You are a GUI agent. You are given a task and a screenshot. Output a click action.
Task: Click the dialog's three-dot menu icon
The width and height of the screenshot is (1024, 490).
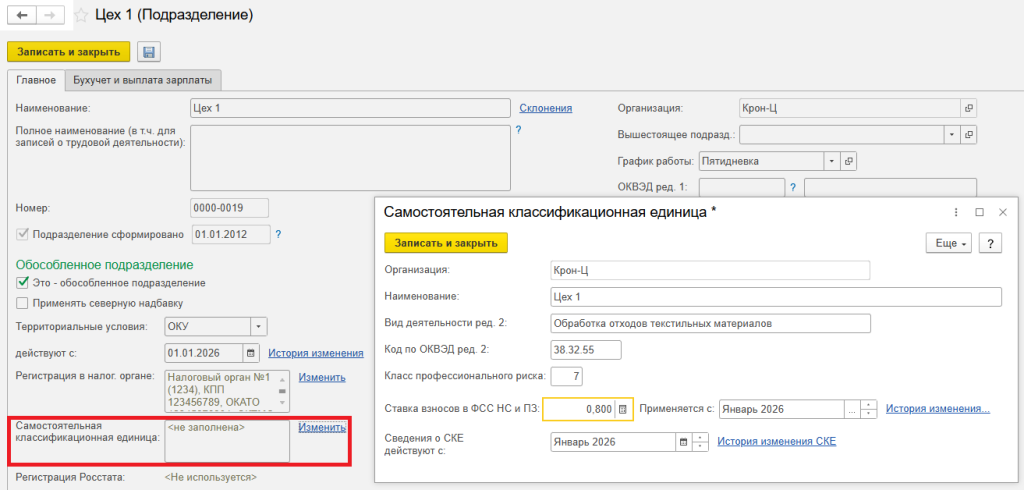click(956, 212)
